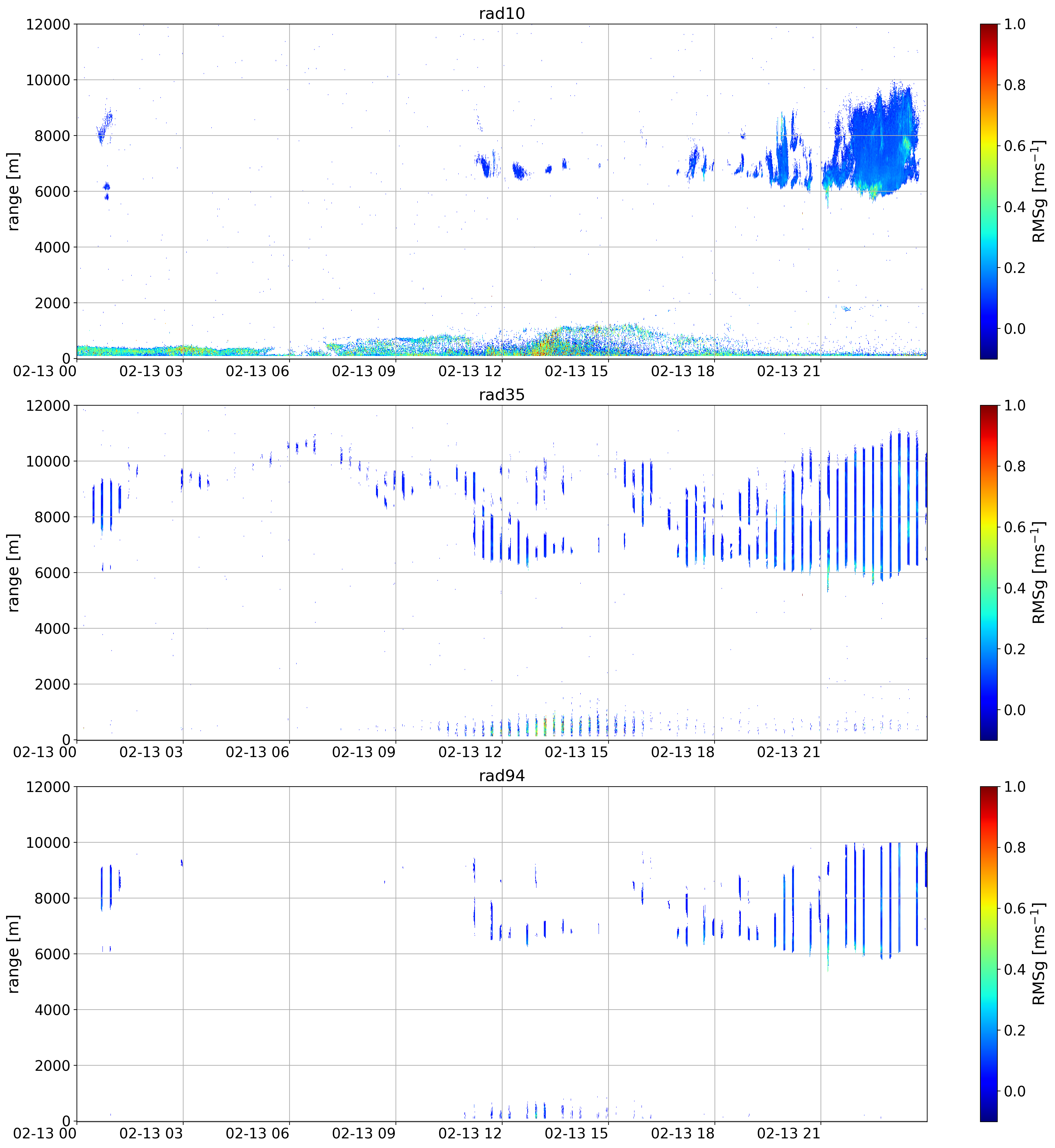Click the 8000 y-tick on rad10
The height and width of the screenshot is (1148, 1055).
click(x=52, y=136)
